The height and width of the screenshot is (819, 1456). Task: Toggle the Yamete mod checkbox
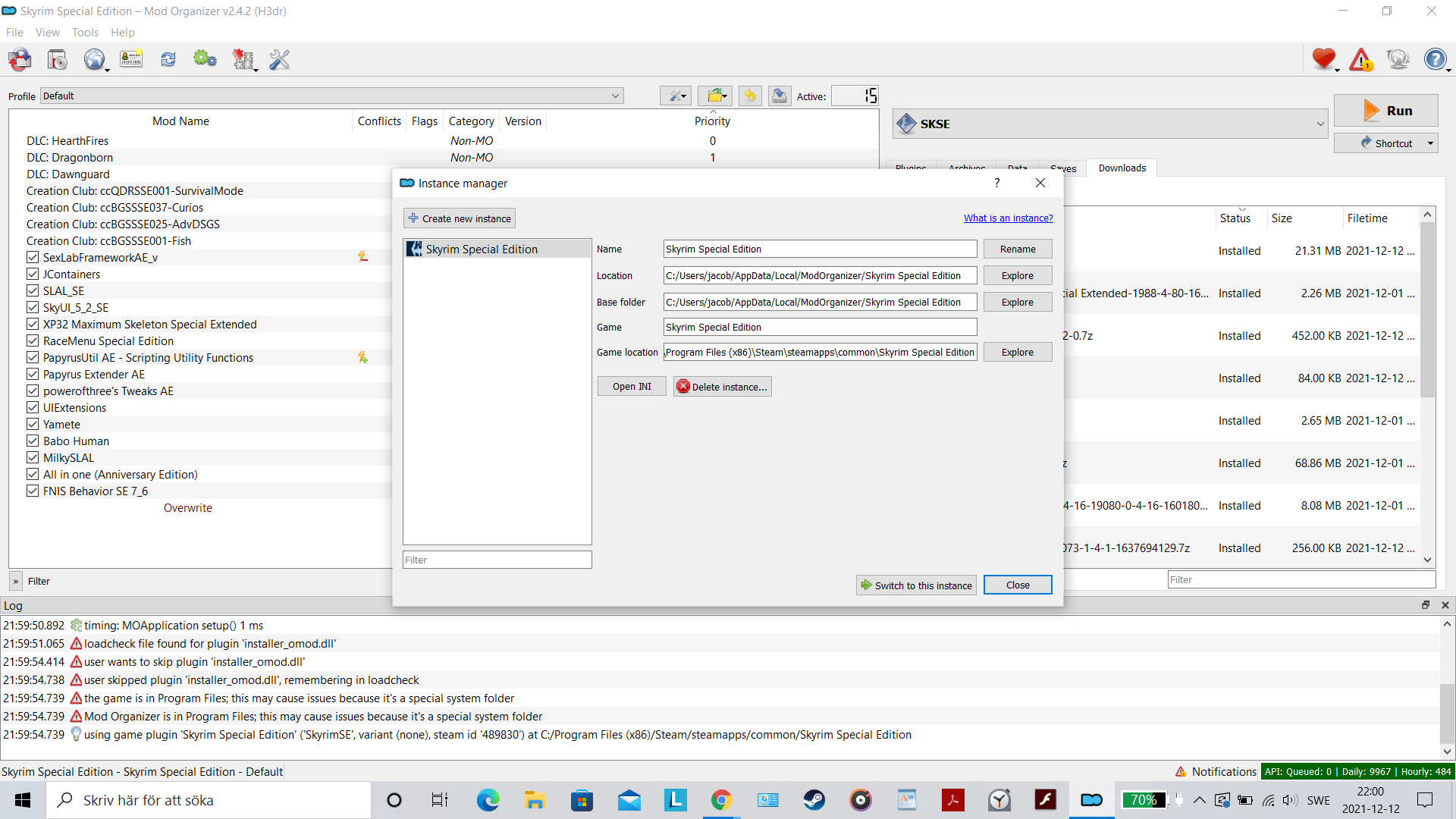(x=33, y=424)
